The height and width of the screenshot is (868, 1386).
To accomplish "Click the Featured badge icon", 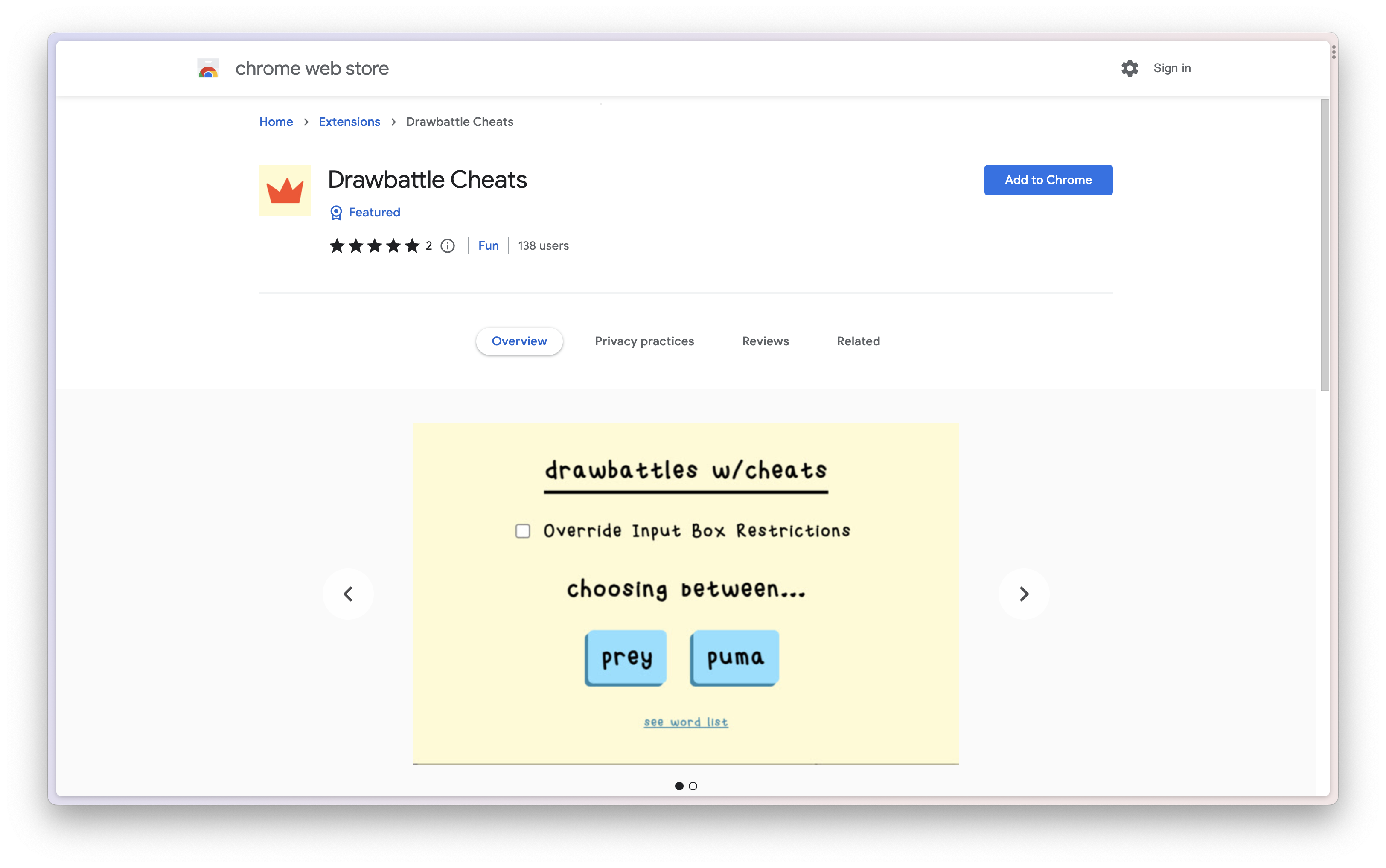I will (x=335, y=212).
